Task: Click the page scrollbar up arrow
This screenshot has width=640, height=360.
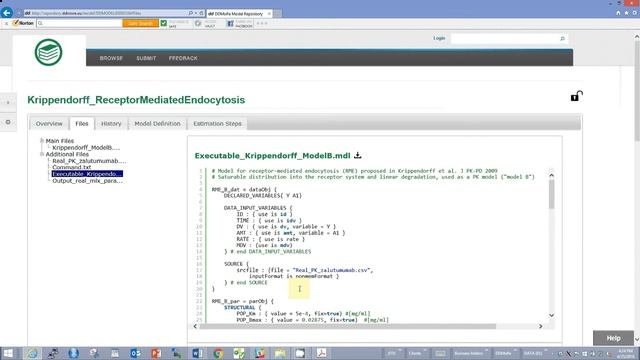Action: [637, 37]
